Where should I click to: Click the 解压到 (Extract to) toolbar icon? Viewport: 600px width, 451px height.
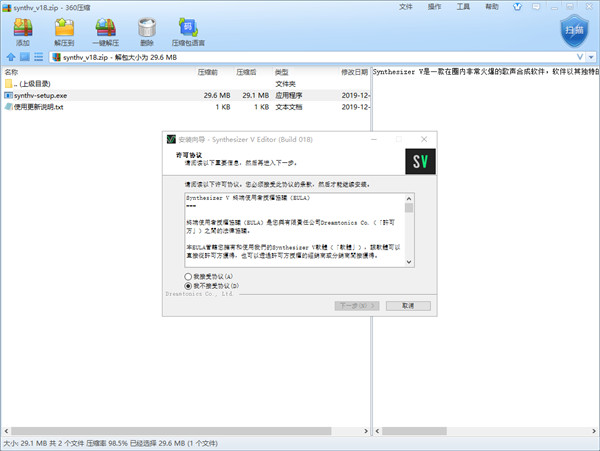[64, 28]
